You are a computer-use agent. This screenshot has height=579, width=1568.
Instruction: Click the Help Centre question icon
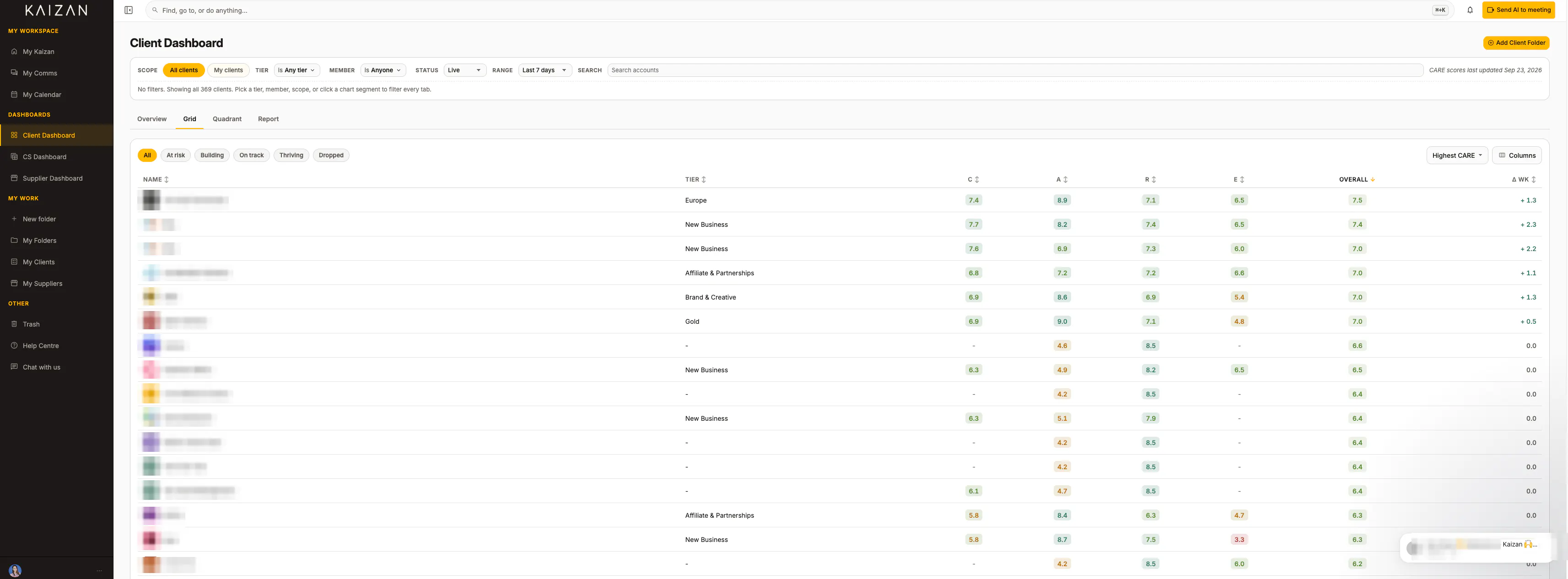click(x=14, y=345)
